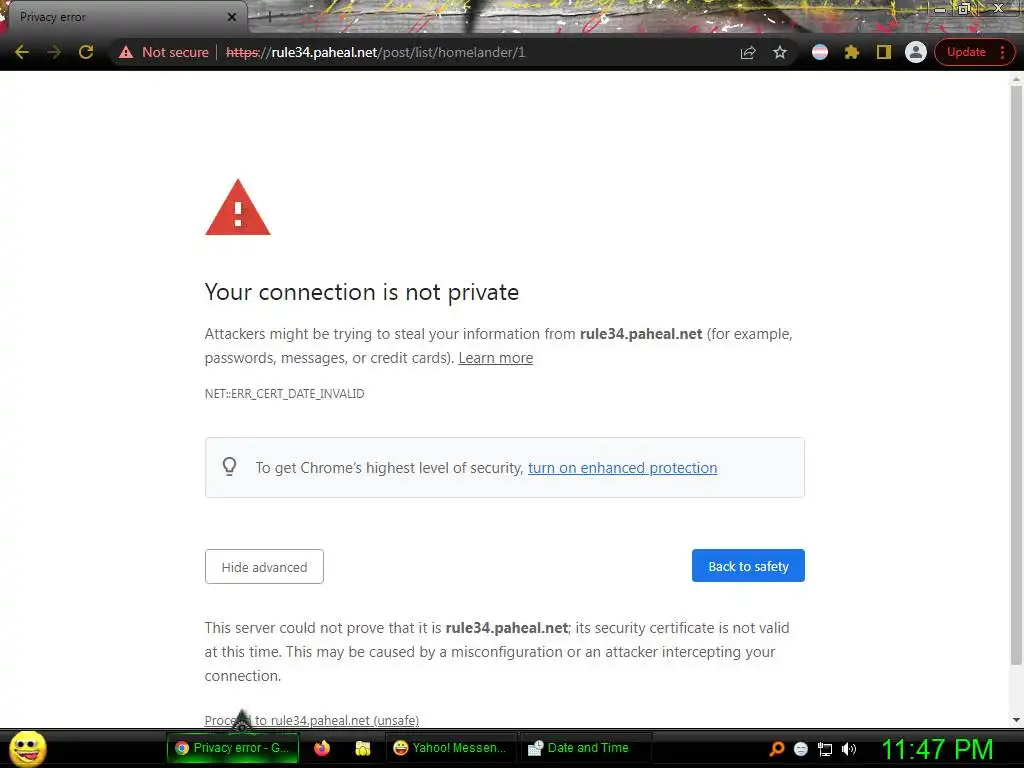The width and height of the screenshot is (1024, 768).
Task: Switch to Yahoo! Messenger taskbar button
Action: pos(451,748)
